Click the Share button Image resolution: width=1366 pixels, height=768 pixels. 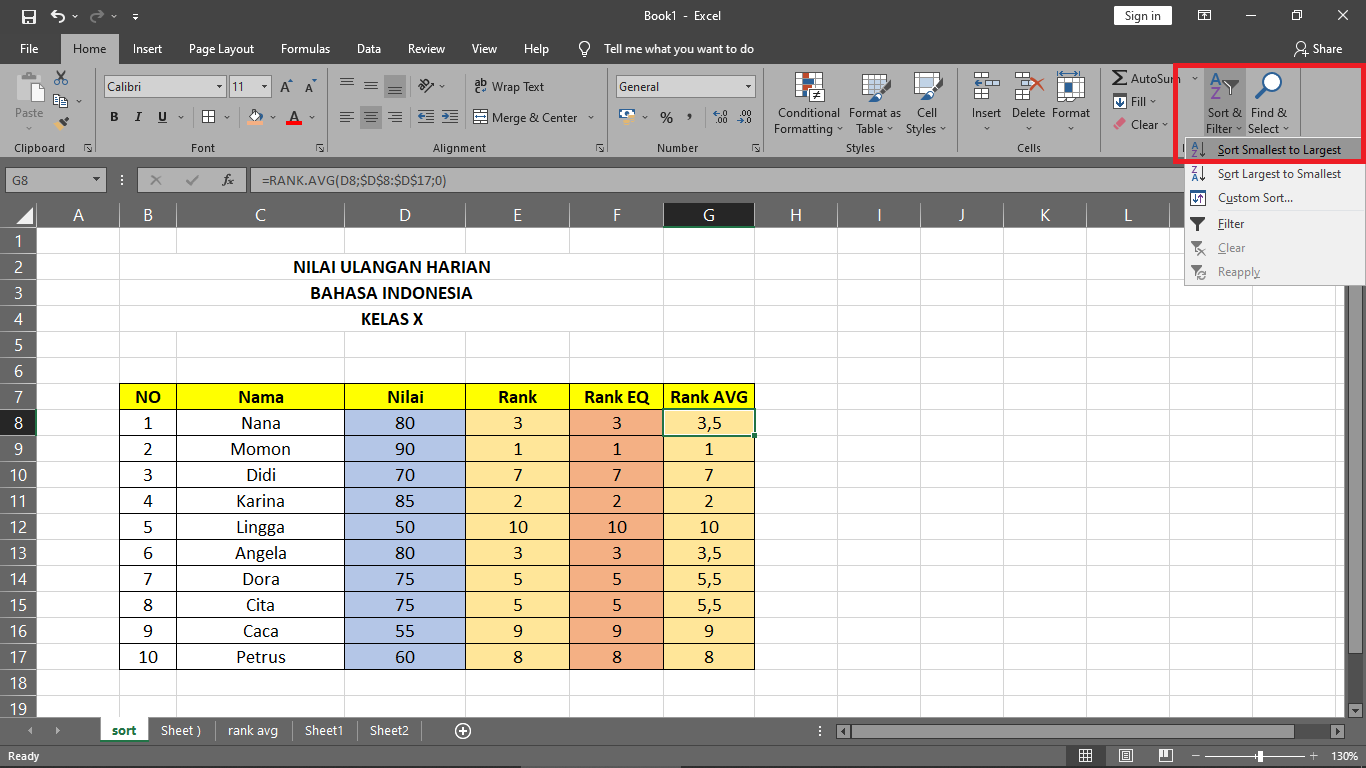click(1317, 48)
